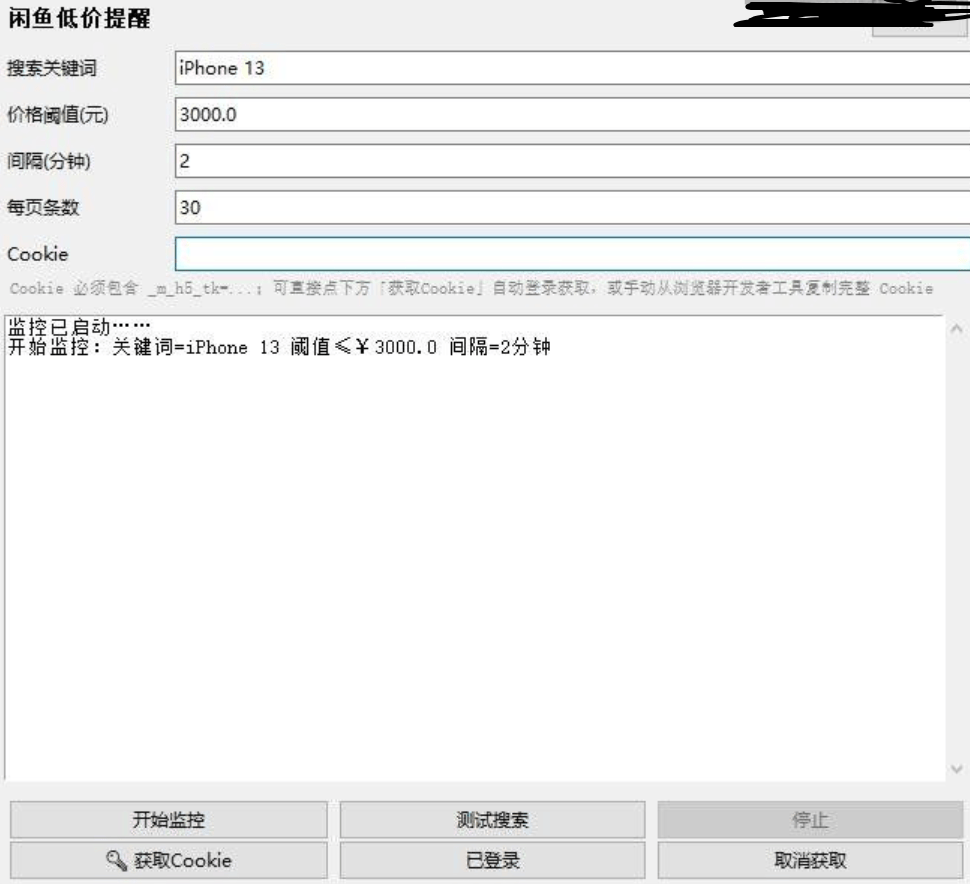Screen dimensions: 970x884
Task: Start monitoring with 开始监控 button
Action: 168,820
